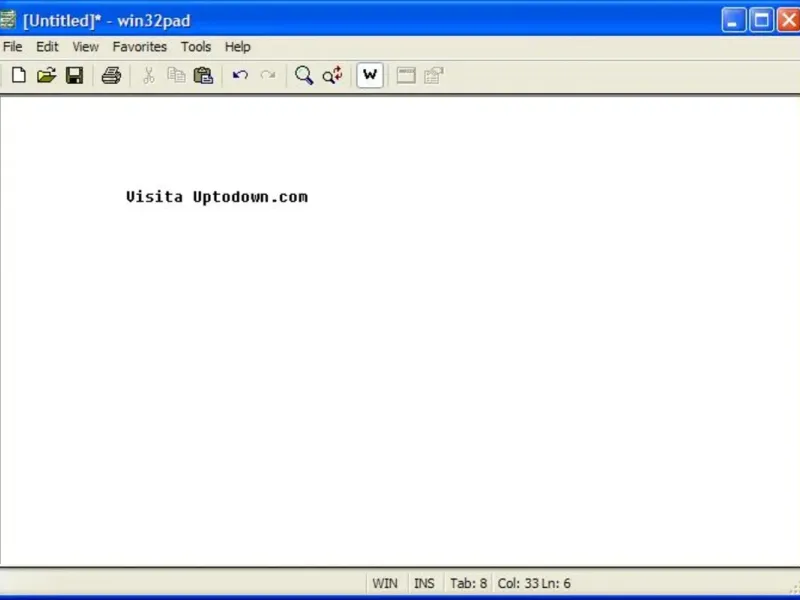
Task: Open the Favorites menu
Action: click(x=139, y=47)
